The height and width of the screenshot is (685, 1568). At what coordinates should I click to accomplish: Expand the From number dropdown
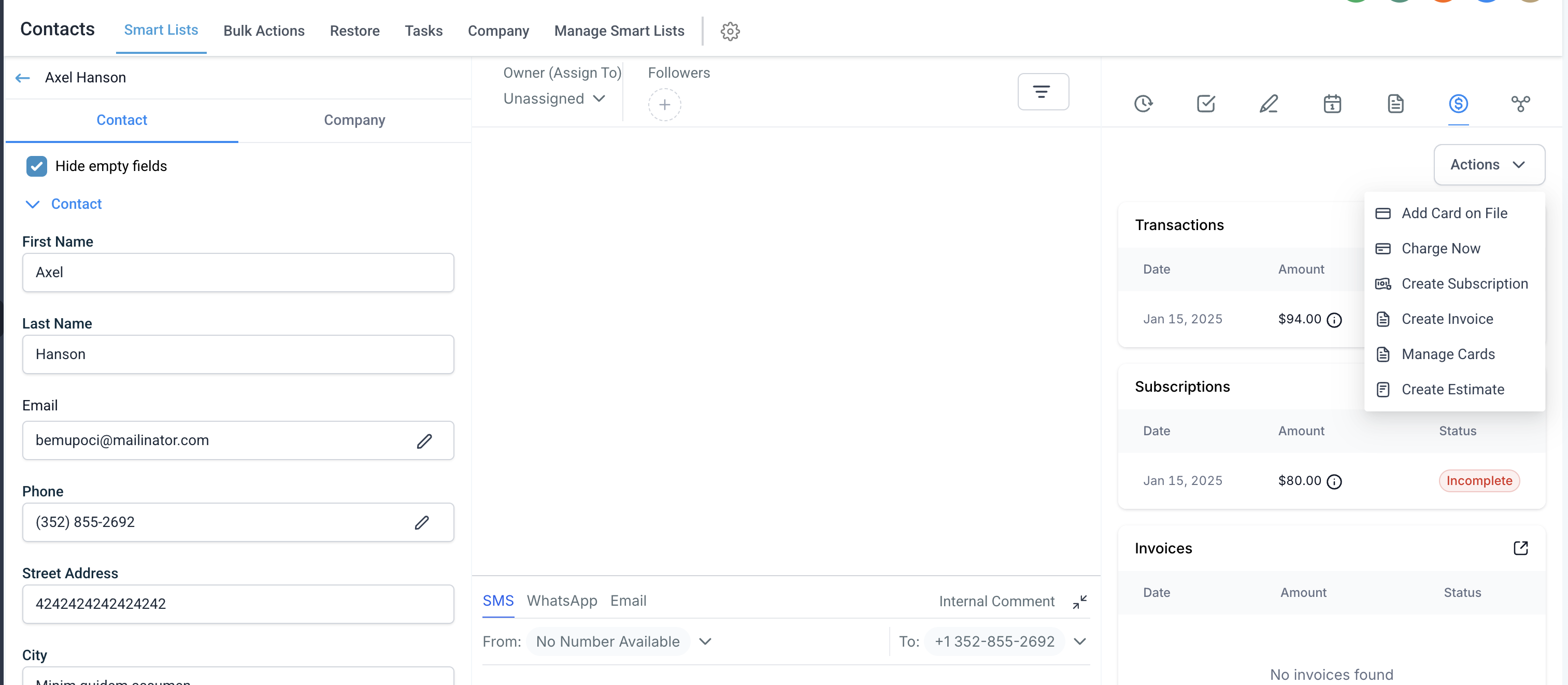[x=705, y=641]
